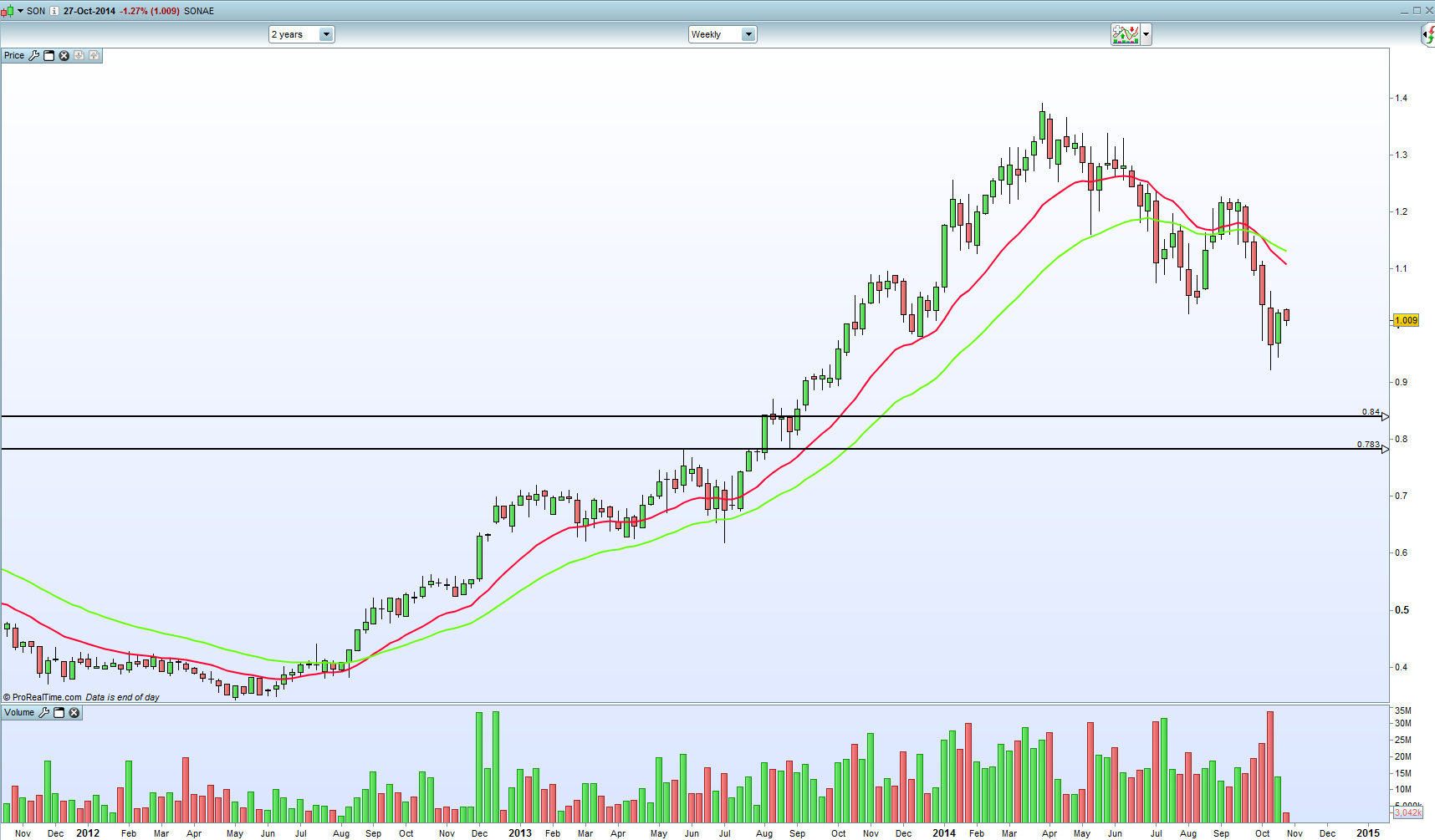The height and width of the screenshot is (840, 1435).
Task: Remove the Volume indicator panel
Action: [x=74, y=713]
